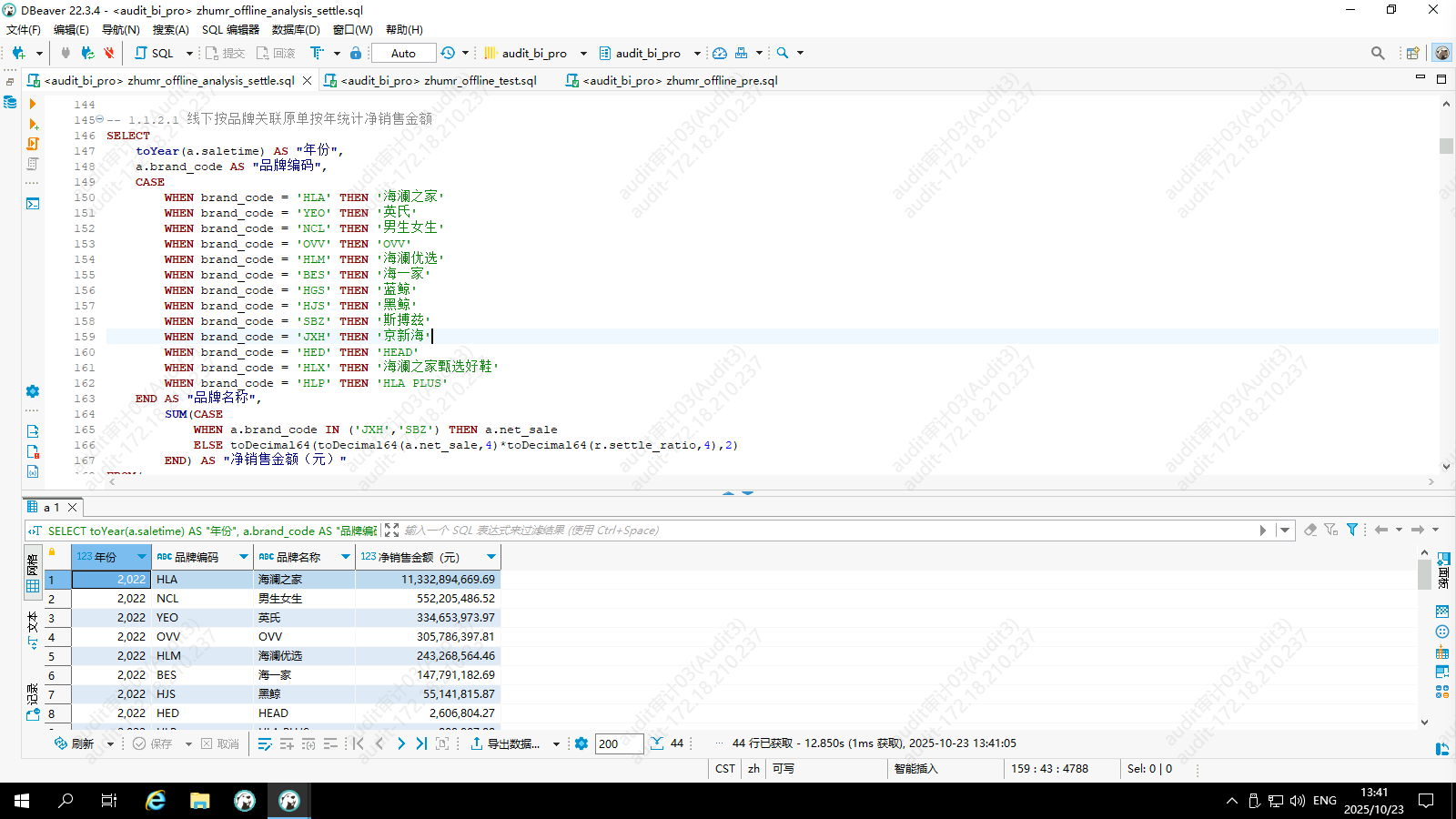Click the 刷新 refresh button
1456x819 pixels.
[75, 743]
